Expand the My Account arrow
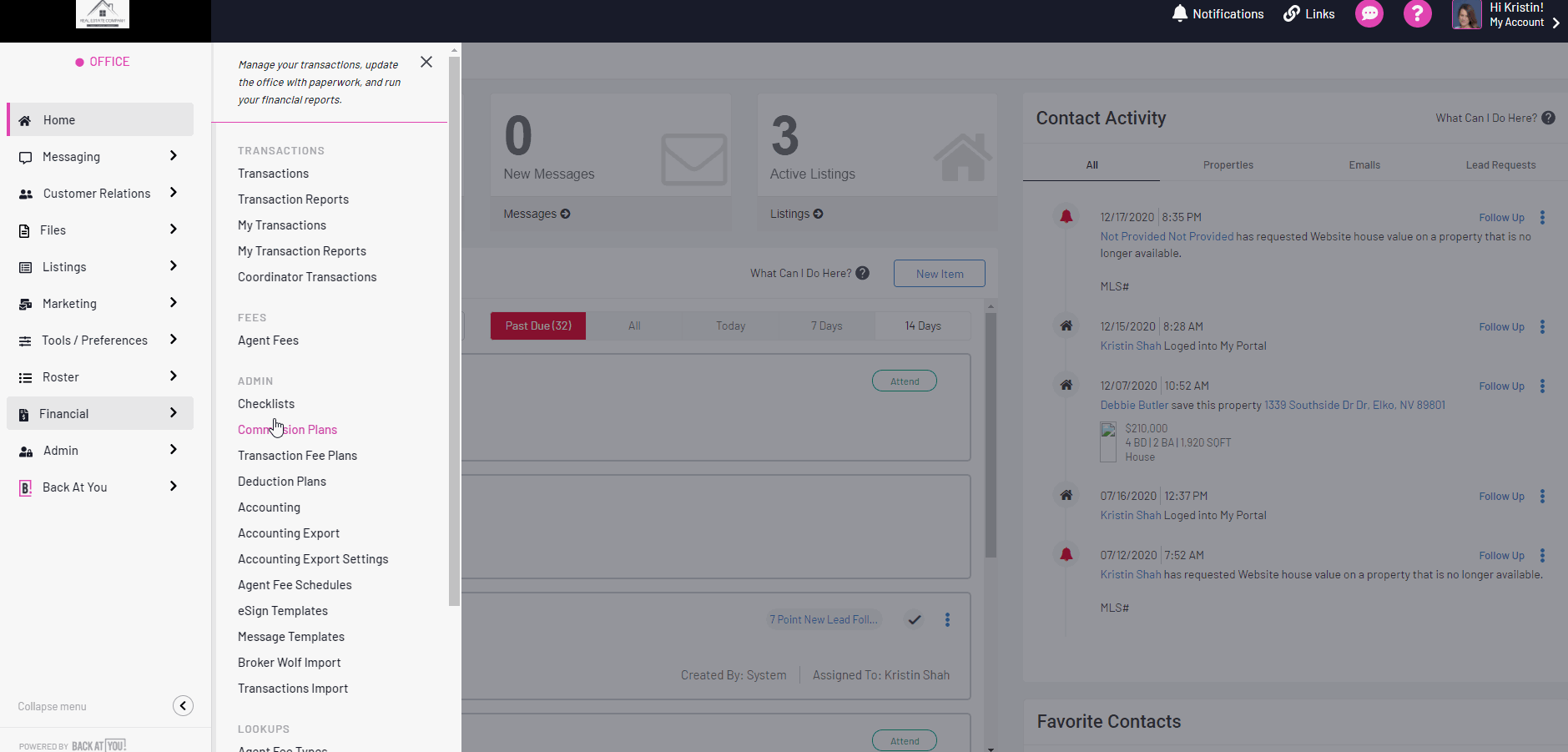The width and height of the screenshot is (1568, 752). tap(1555, 23)
